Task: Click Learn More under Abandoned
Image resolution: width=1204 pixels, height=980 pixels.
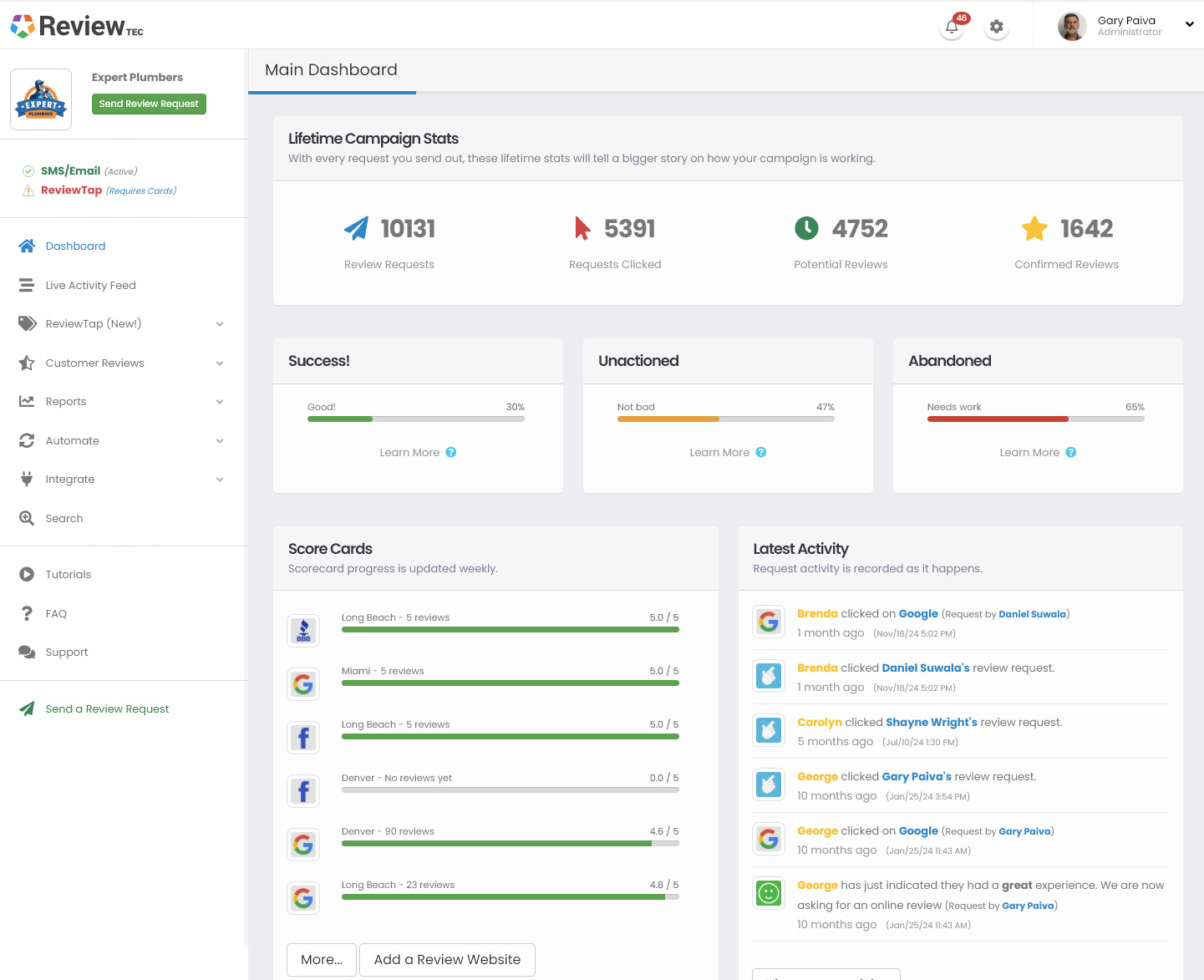Action: [x=1037, y=452]
